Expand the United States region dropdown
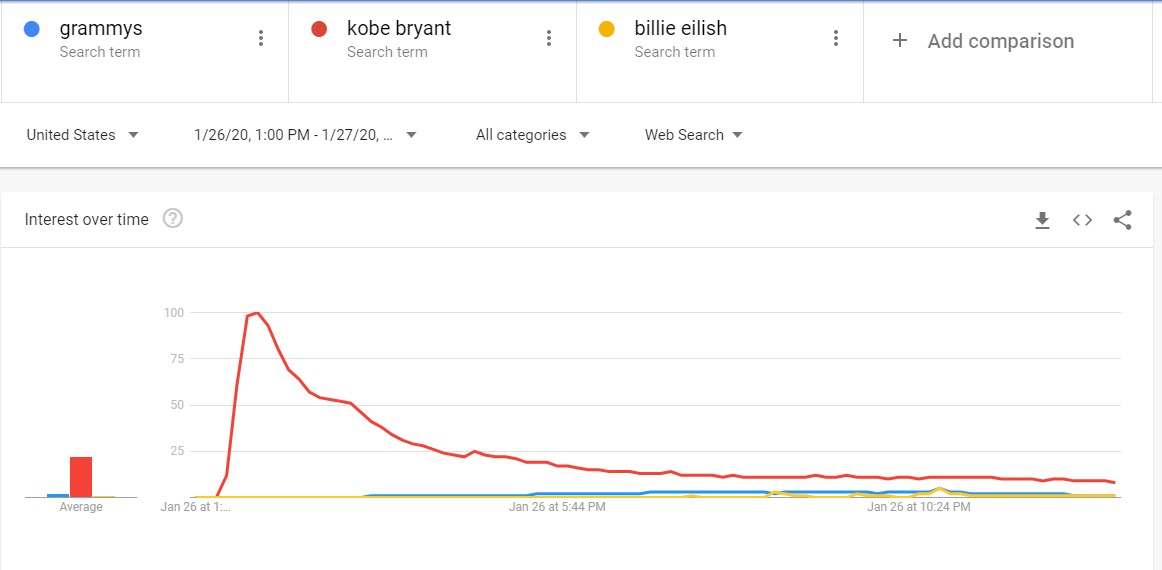 click(82, 135)
